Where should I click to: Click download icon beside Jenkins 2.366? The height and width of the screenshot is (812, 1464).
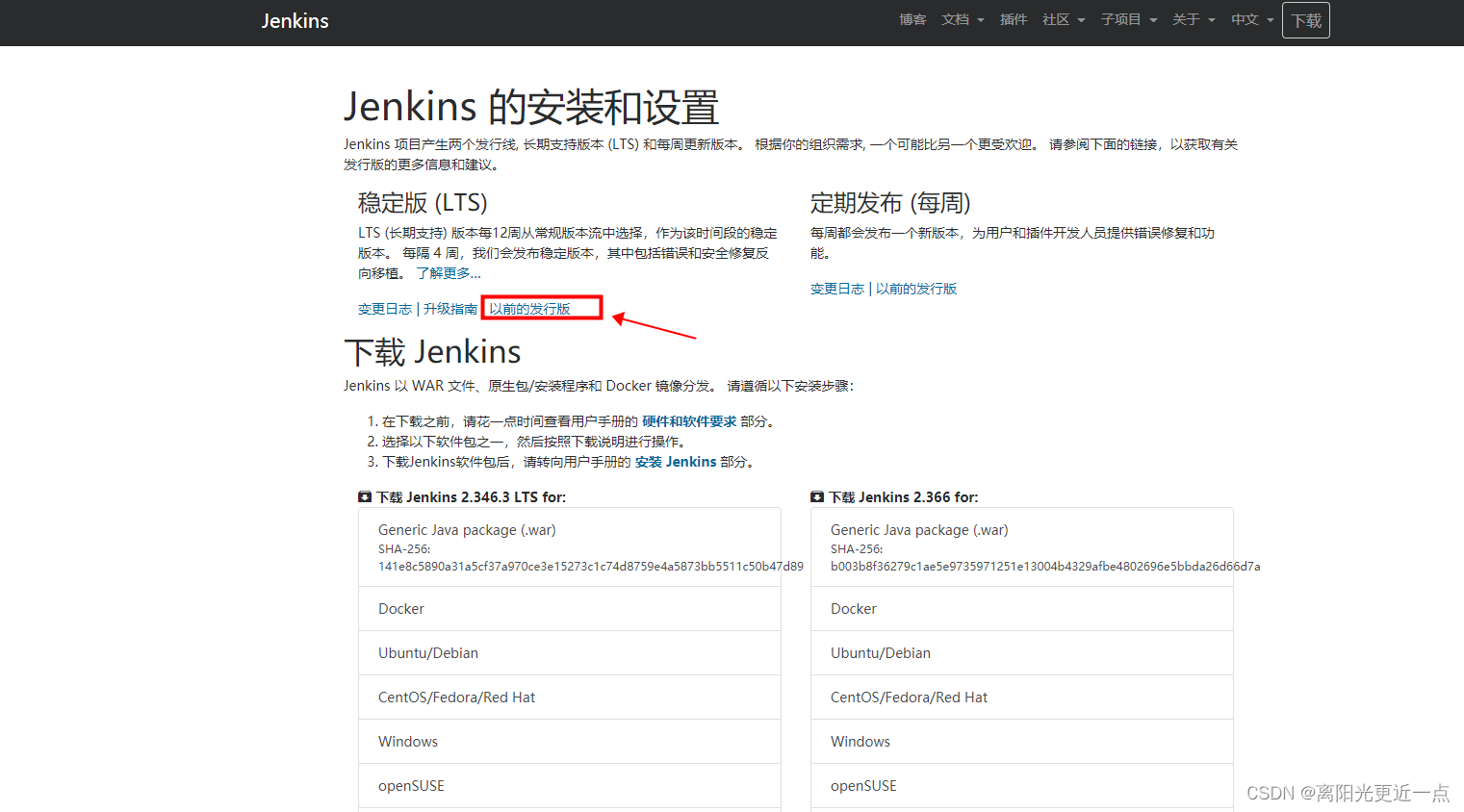817,497
